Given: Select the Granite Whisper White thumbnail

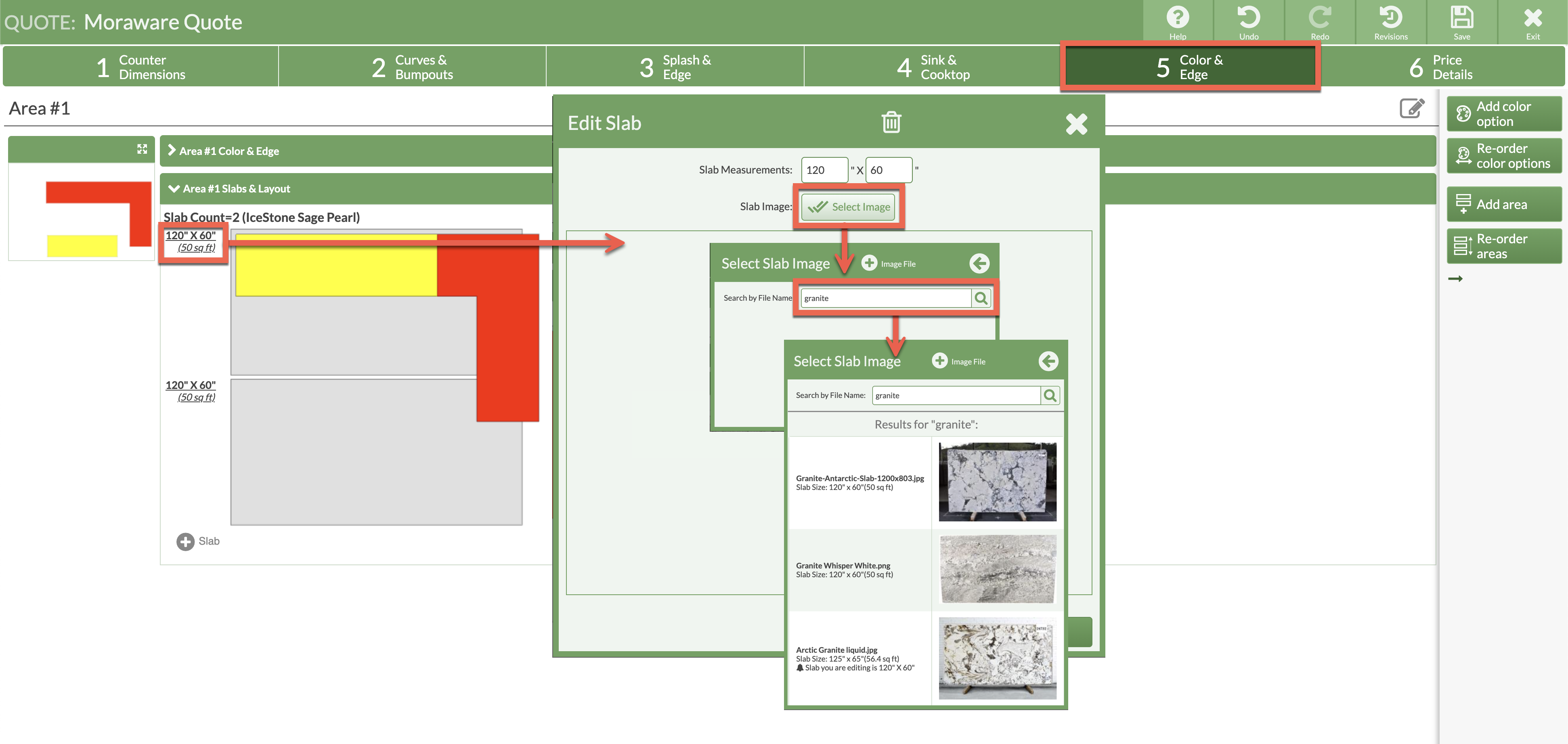Looking at the screenshot, I should click(x=997, y=569).
